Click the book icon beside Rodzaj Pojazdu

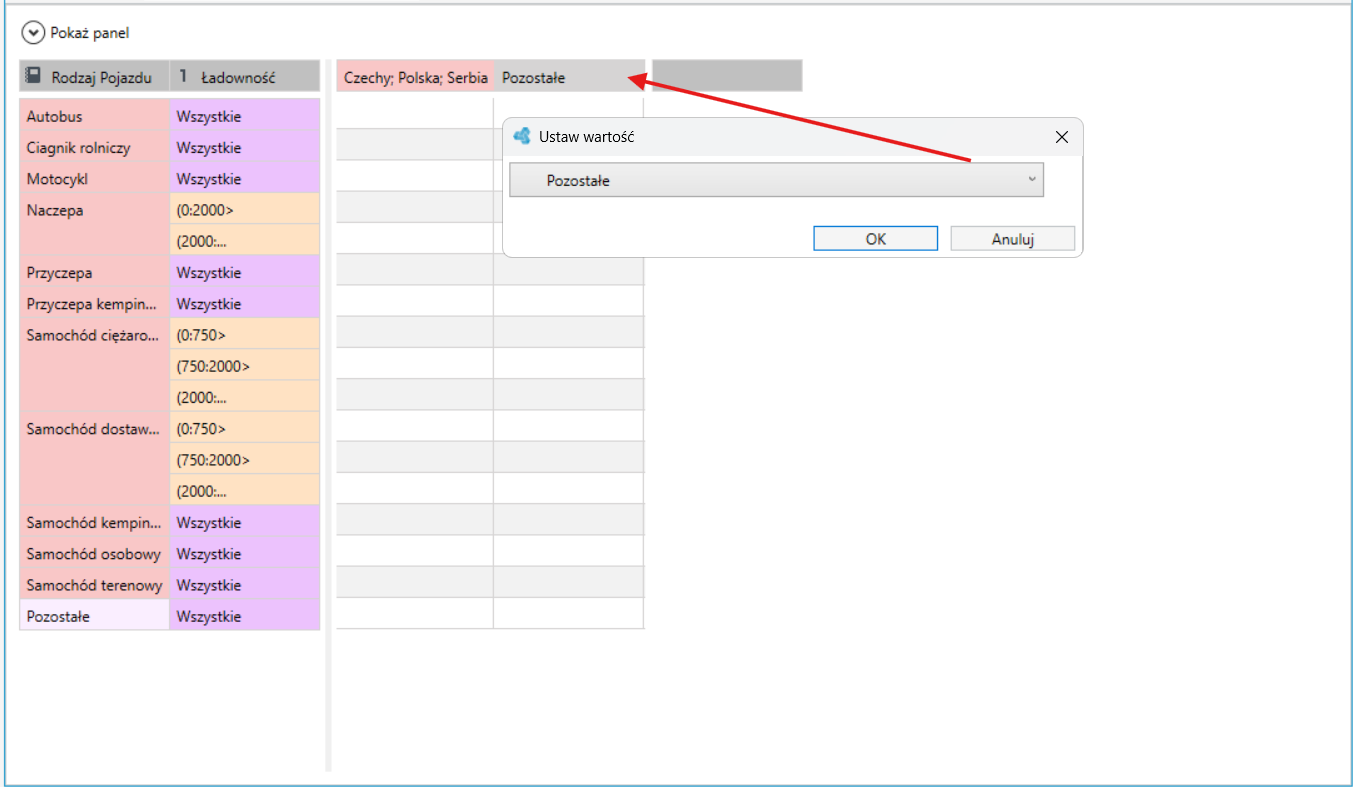pos(33,75)
